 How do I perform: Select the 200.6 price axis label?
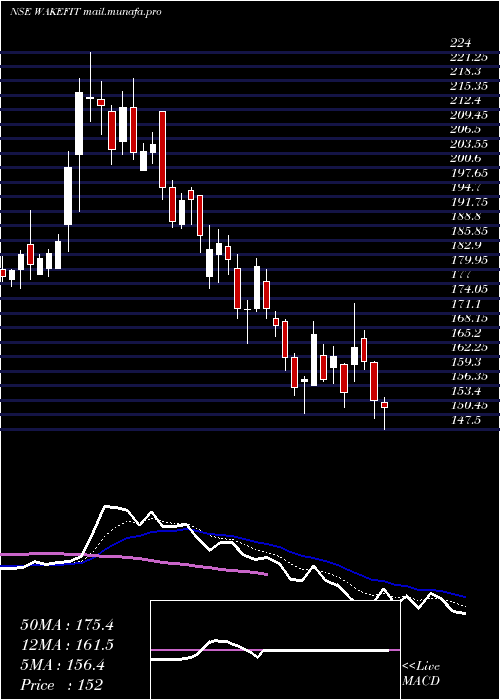[x=465, y=158]
